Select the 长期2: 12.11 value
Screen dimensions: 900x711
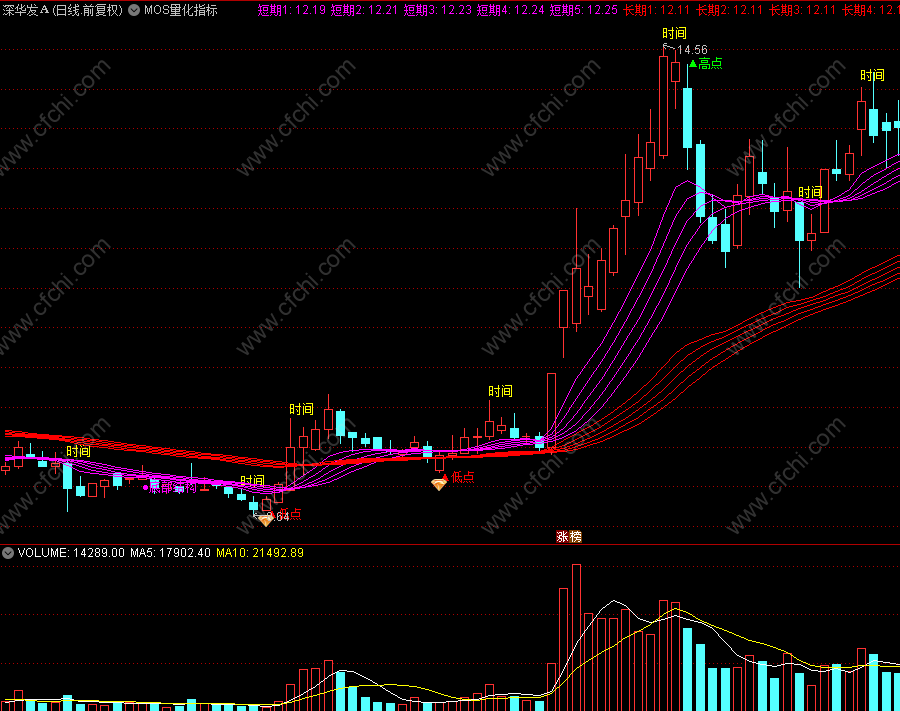pyautogui.click(x=730, y=10)
